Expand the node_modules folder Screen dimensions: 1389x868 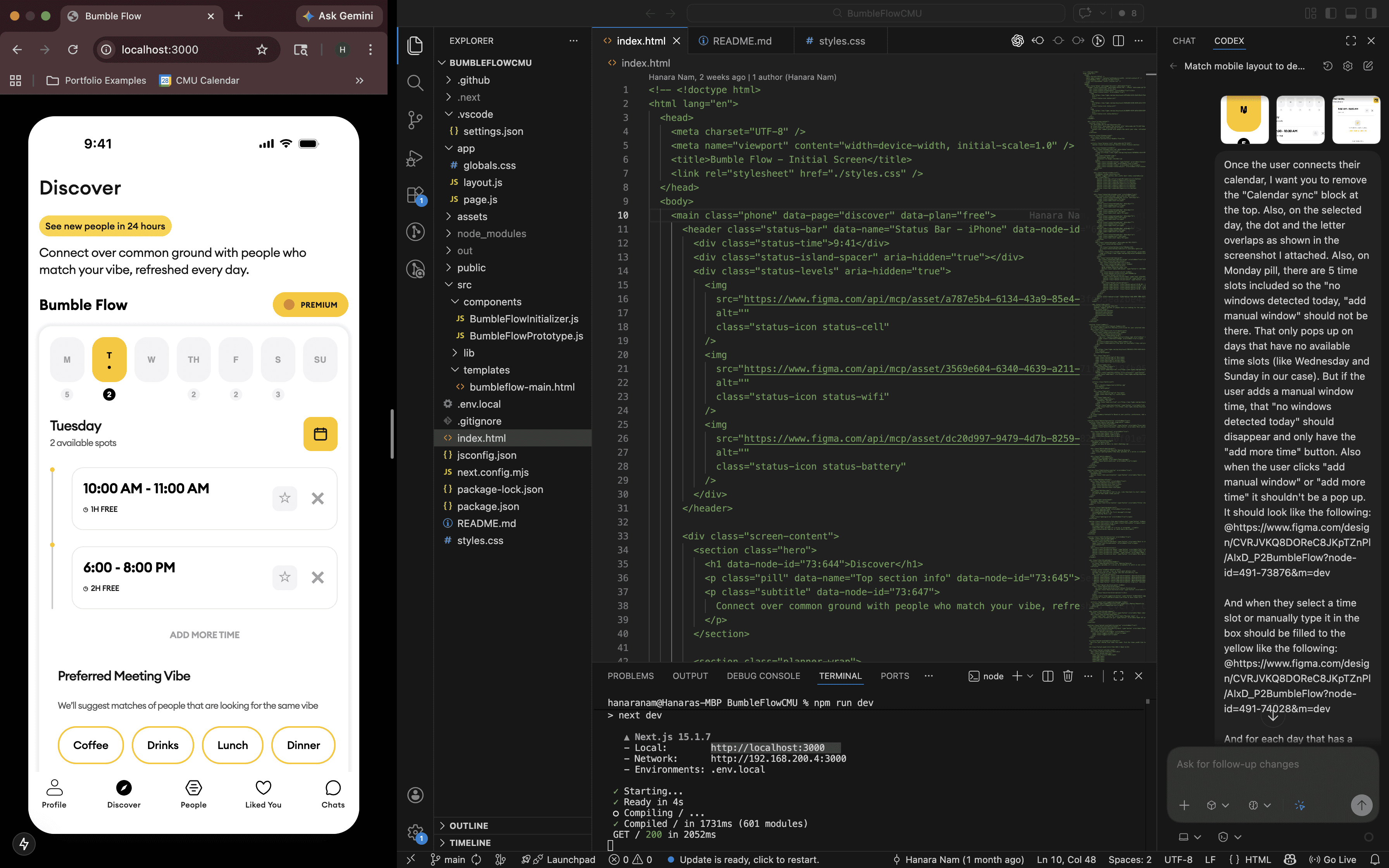[491, 234]
